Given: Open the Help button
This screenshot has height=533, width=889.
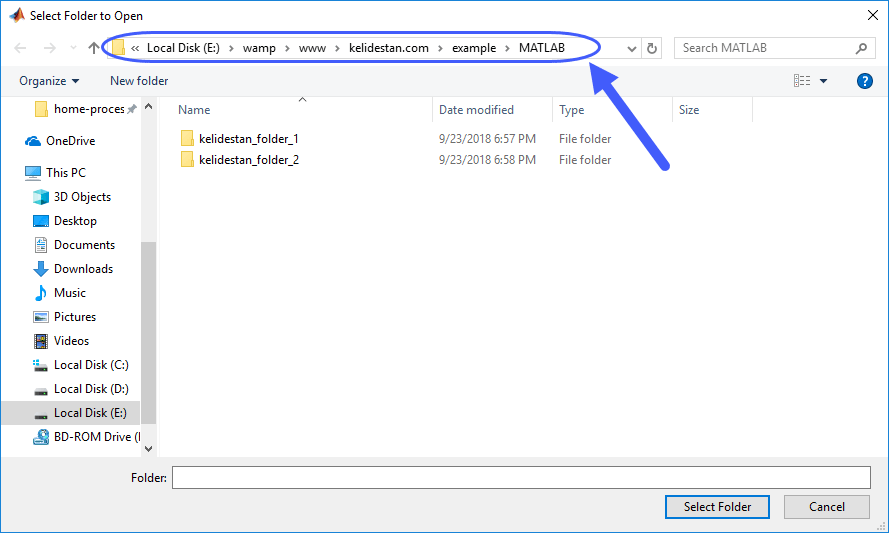Looking at the screenshot, I should pyautogui.click(x=865, y=81).
